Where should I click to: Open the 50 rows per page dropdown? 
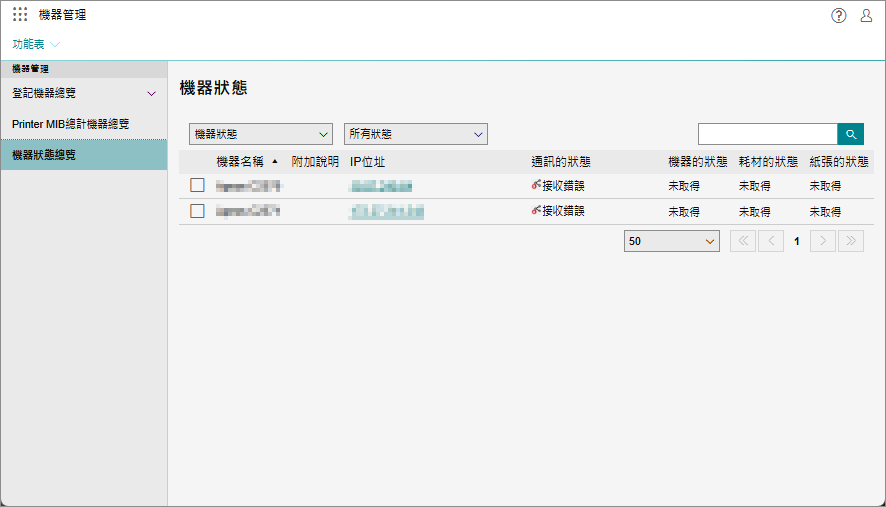point(672,241)
